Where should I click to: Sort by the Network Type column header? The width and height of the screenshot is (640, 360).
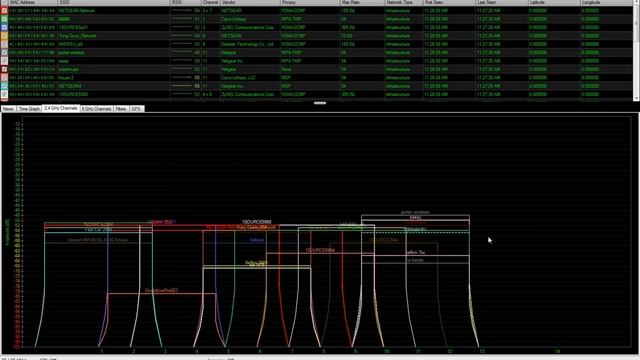(x=404, y=2)
